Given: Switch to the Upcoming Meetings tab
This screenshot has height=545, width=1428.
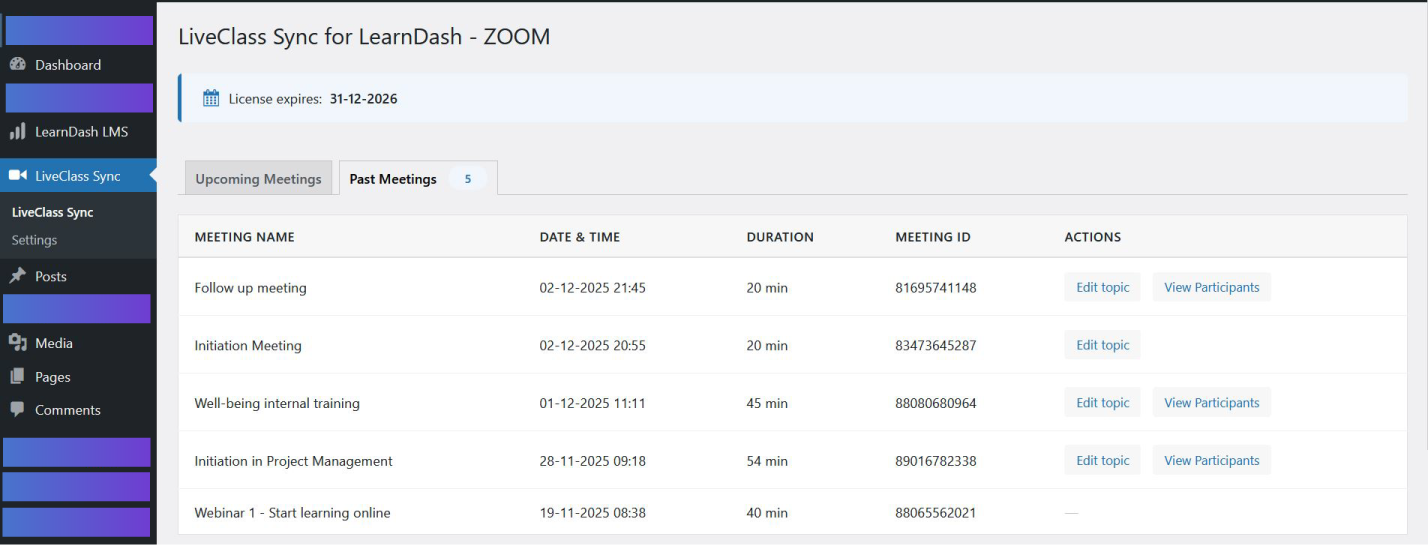Looking at the screenshot, I should point(258,179).
